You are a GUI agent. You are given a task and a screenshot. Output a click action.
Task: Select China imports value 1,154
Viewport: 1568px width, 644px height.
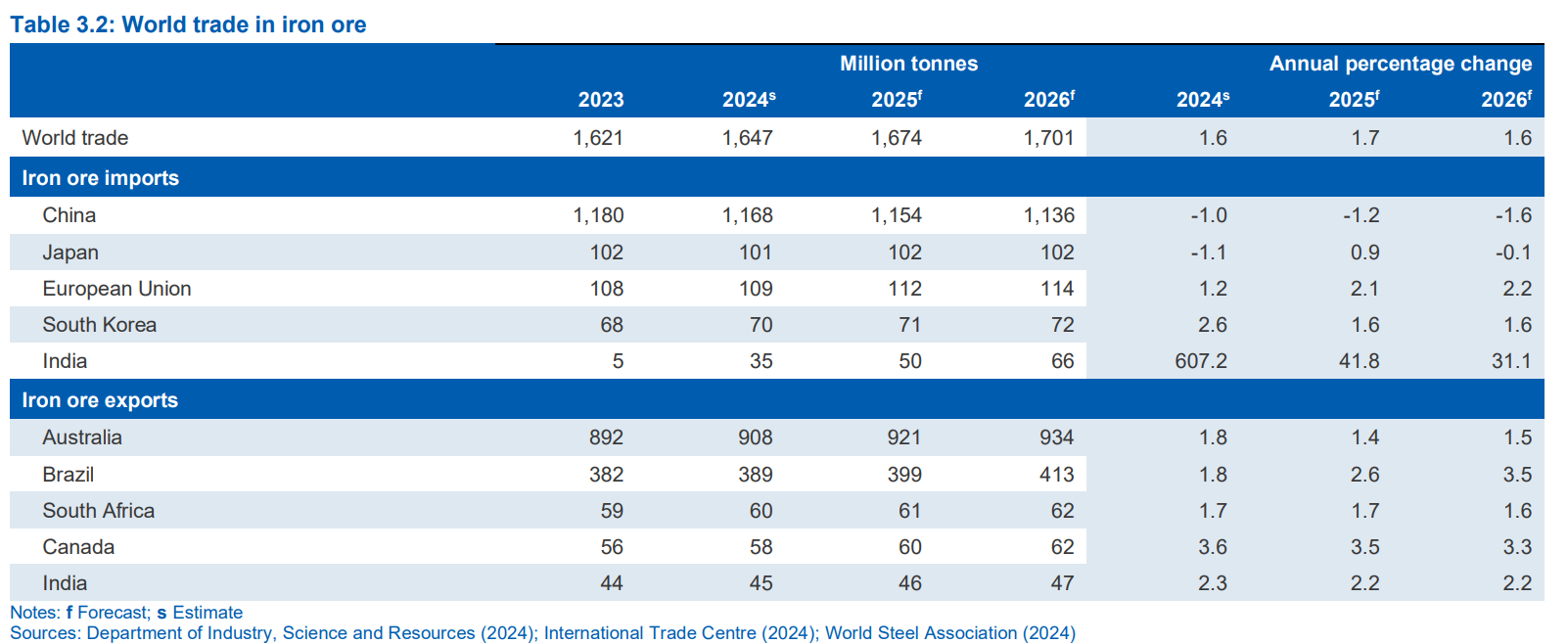[897, 215]
